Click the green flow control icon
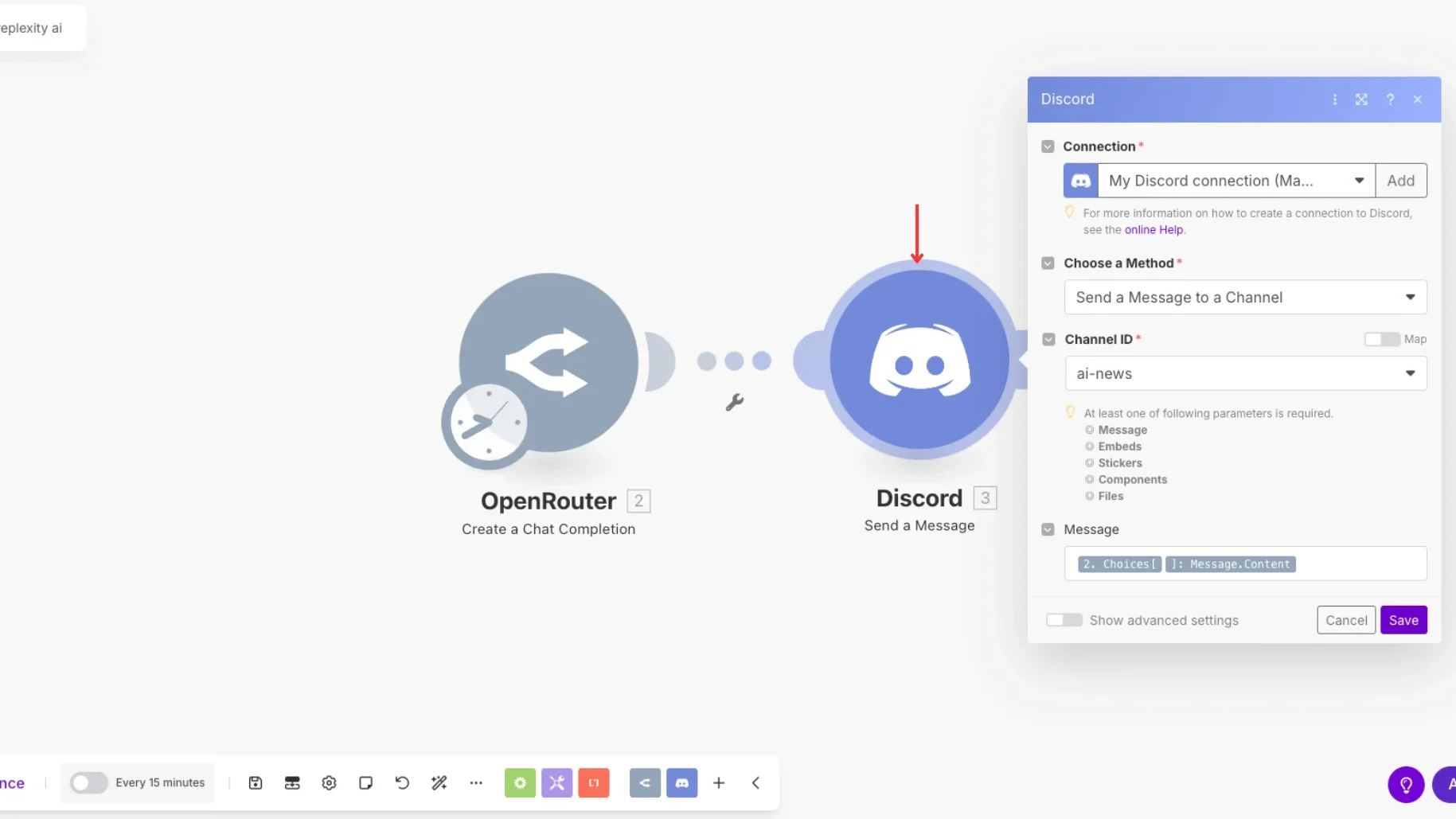Viewport: 1456px width, 819px height. pyautogui.click(x=520, y=783)
